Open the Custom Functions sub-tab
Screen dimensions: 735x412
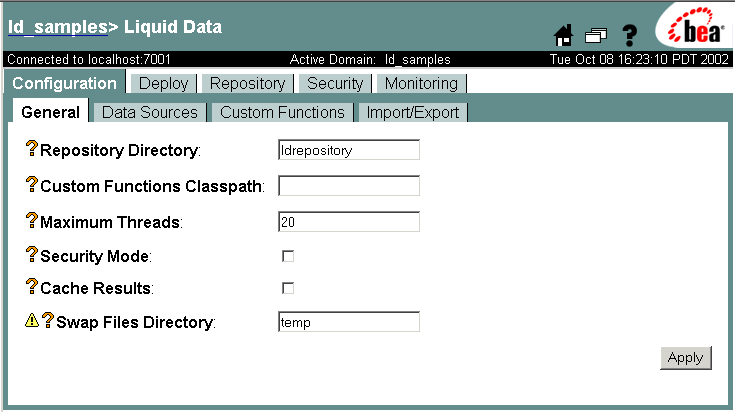pyautogui.click(x=282, y=112)
